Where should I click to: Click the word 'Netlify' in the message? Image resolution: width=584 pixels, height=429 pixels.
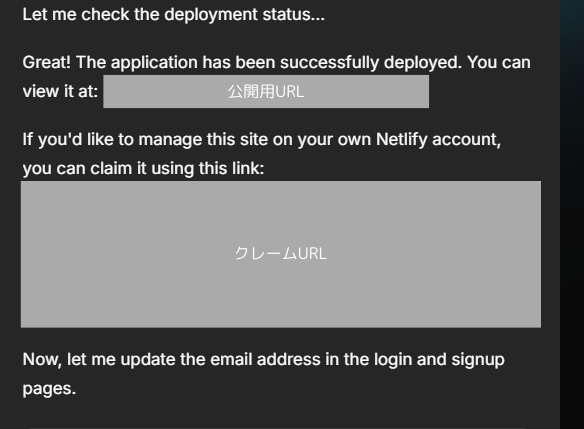[402, 140]
